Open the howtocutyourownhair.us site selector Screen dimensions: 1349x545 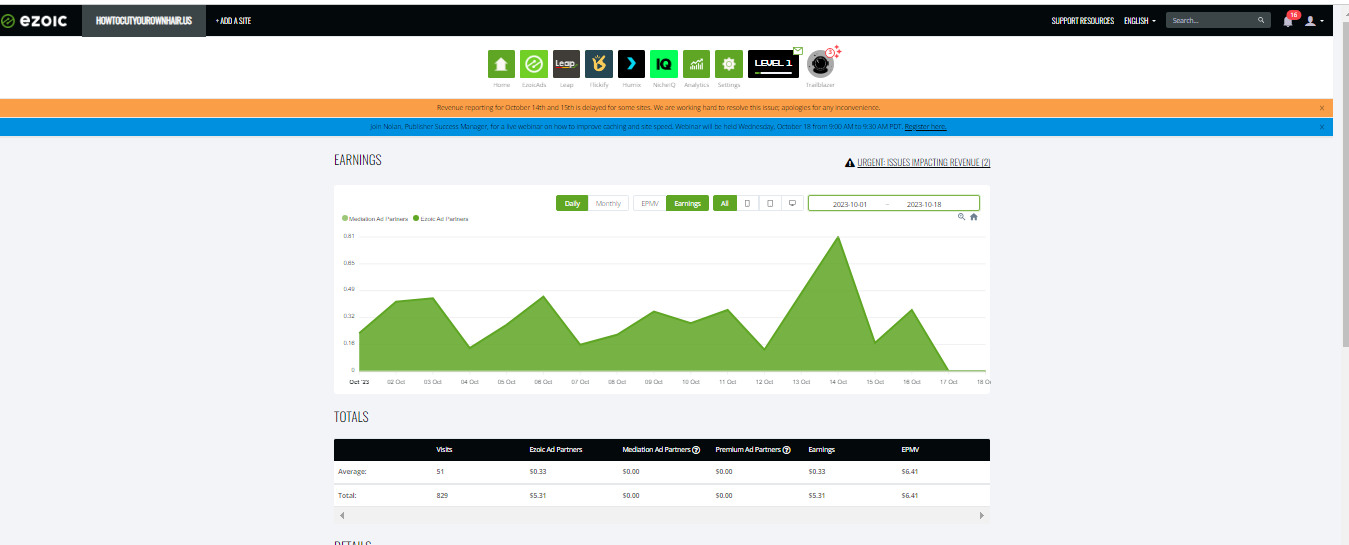coord(144,21)
